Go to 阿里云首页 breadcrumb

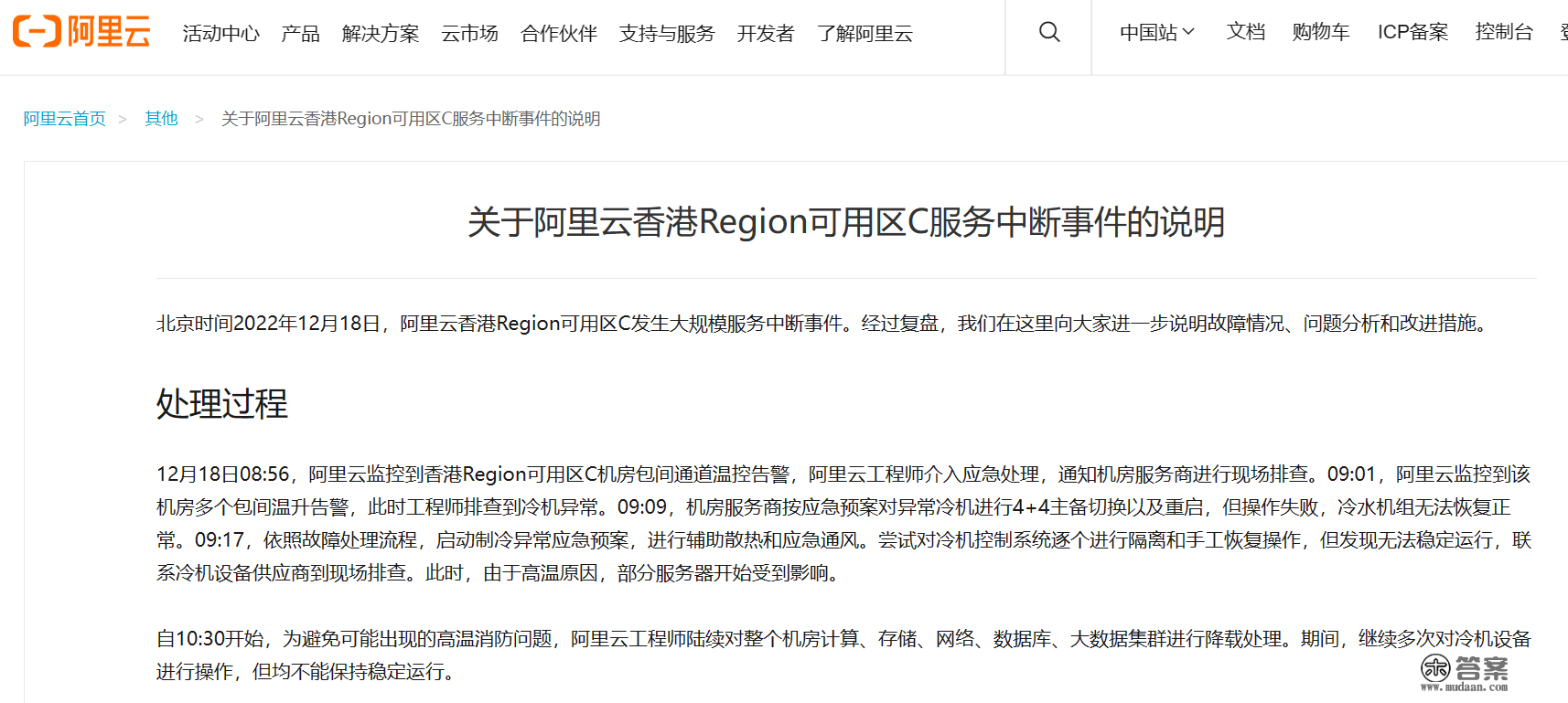tap(65, 119)
